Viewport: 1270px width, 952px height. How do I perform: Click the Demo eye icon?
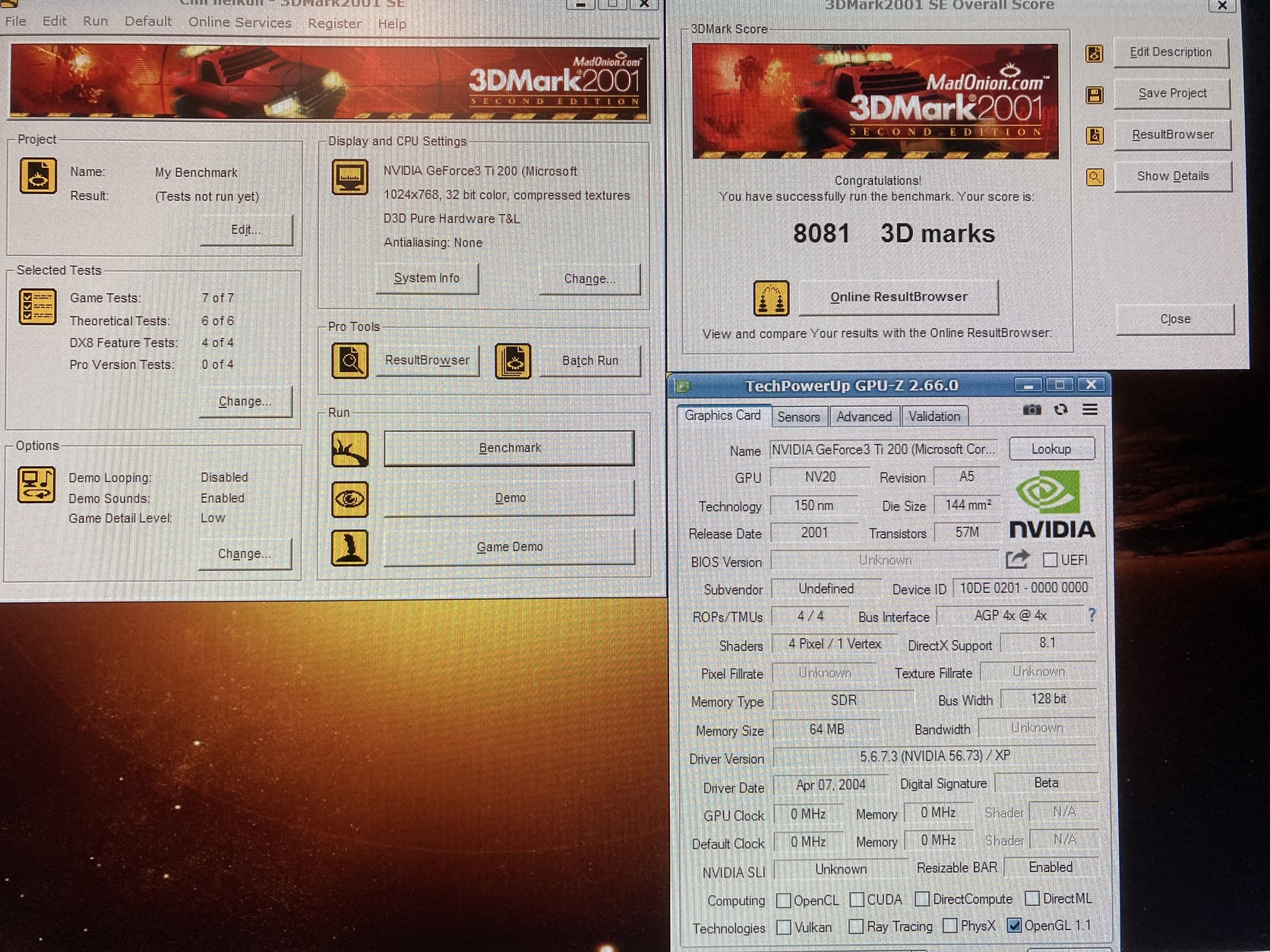tap(350, 499)
